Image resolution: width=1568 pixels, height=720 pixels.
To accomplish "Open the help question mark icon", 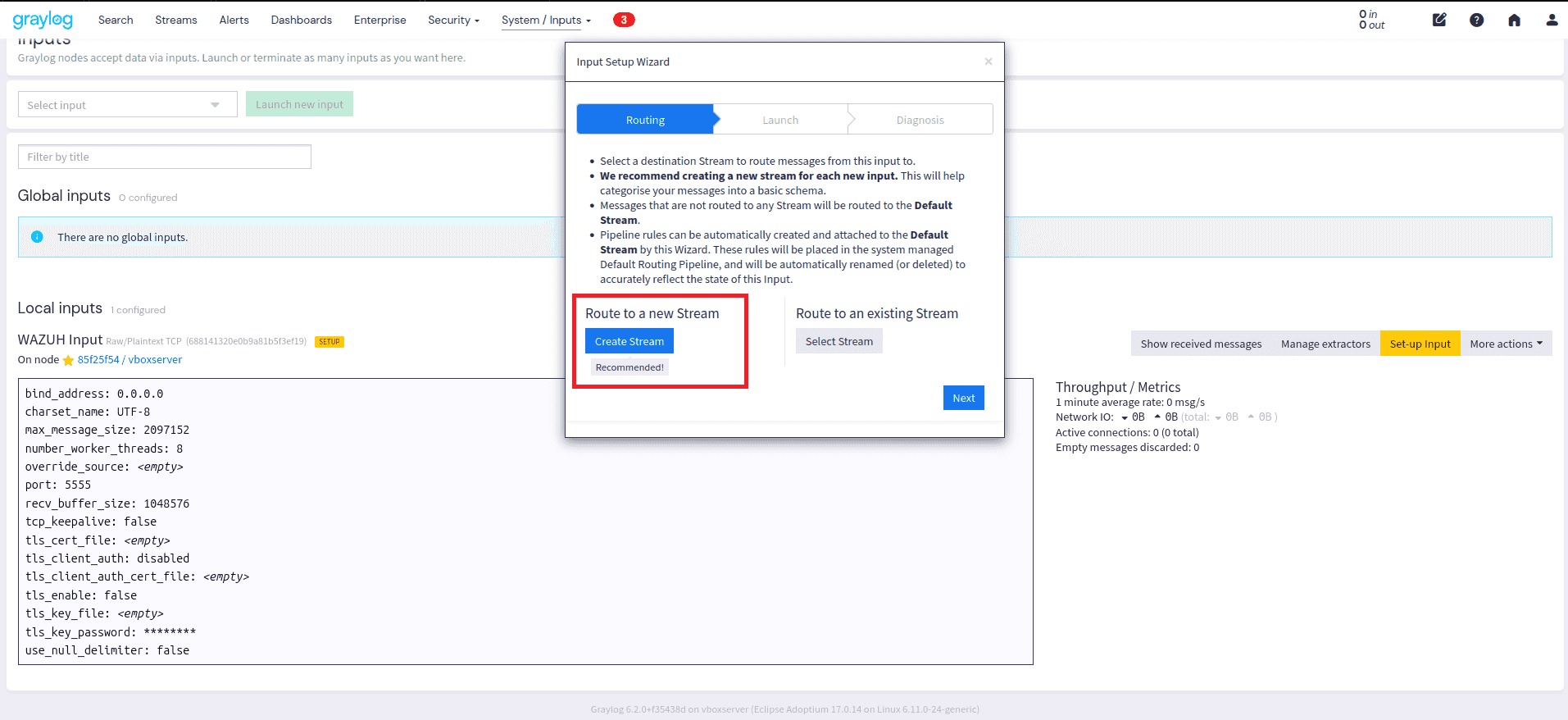I will (x=1476, y=20).
